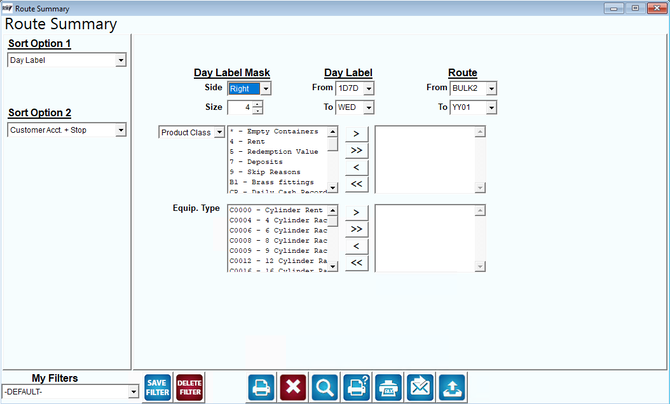The height and width of the screenshot is (404, 670).
Task: Move selected Equip. Type right with >
Action: point(356,212)
